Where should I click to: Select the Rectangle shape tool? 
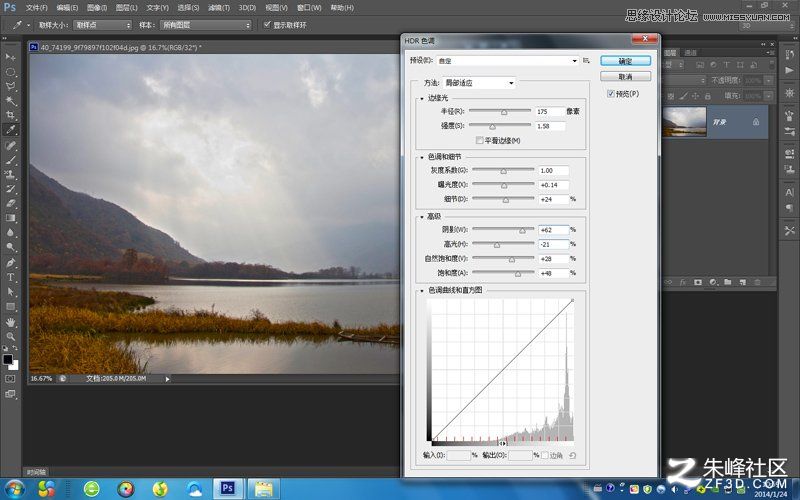[10, 307]
